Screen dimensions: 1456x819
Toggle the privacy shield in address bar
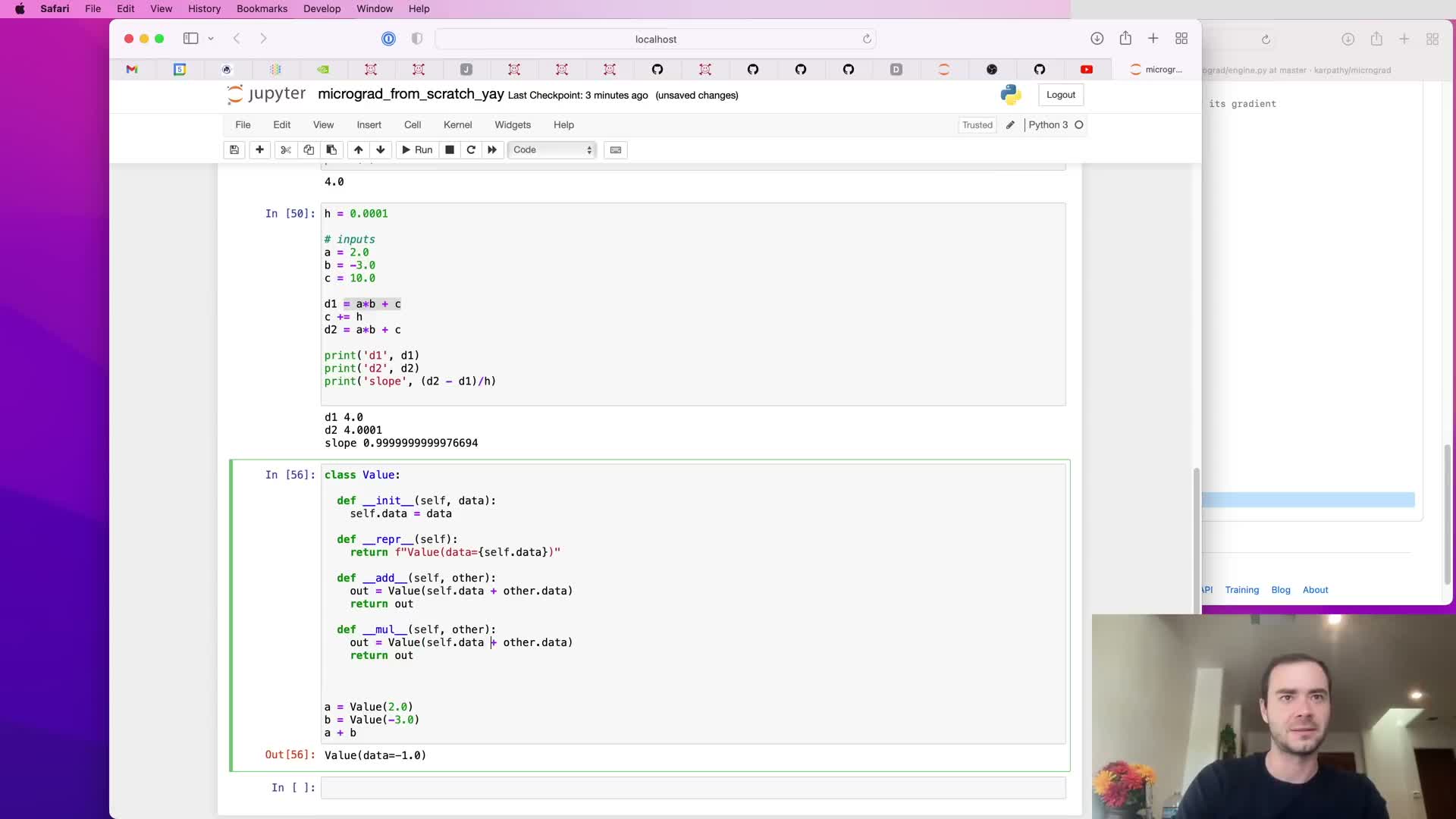coord(417,39)
